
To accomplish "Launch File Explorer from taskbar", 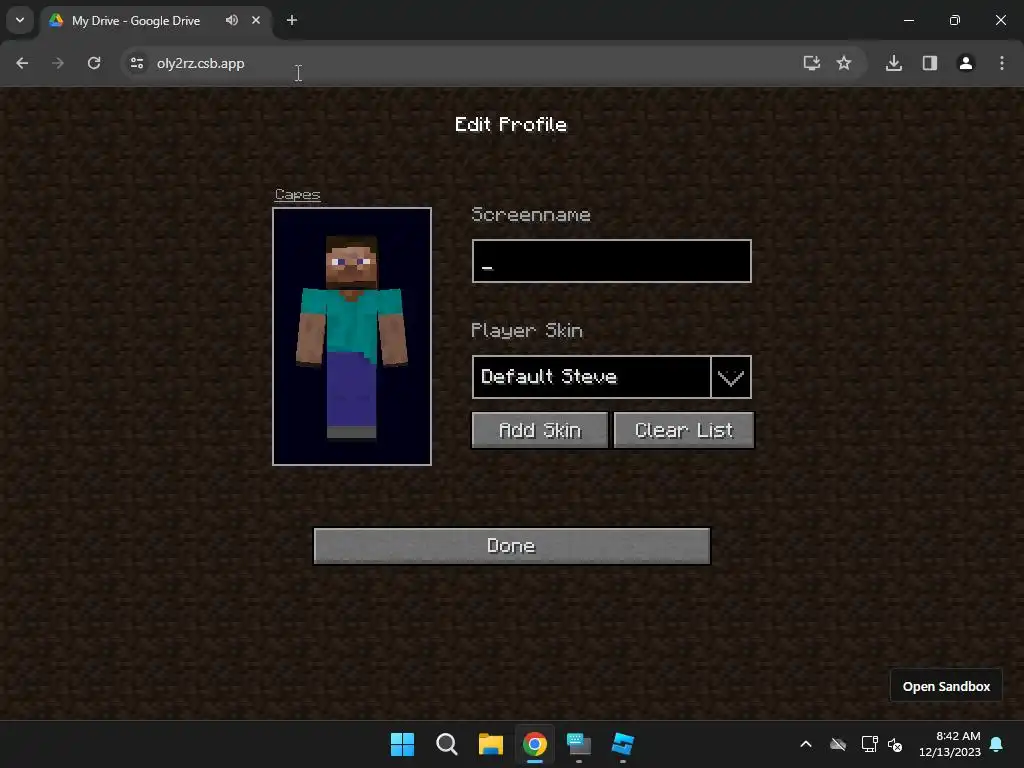I will pos(490,744).
